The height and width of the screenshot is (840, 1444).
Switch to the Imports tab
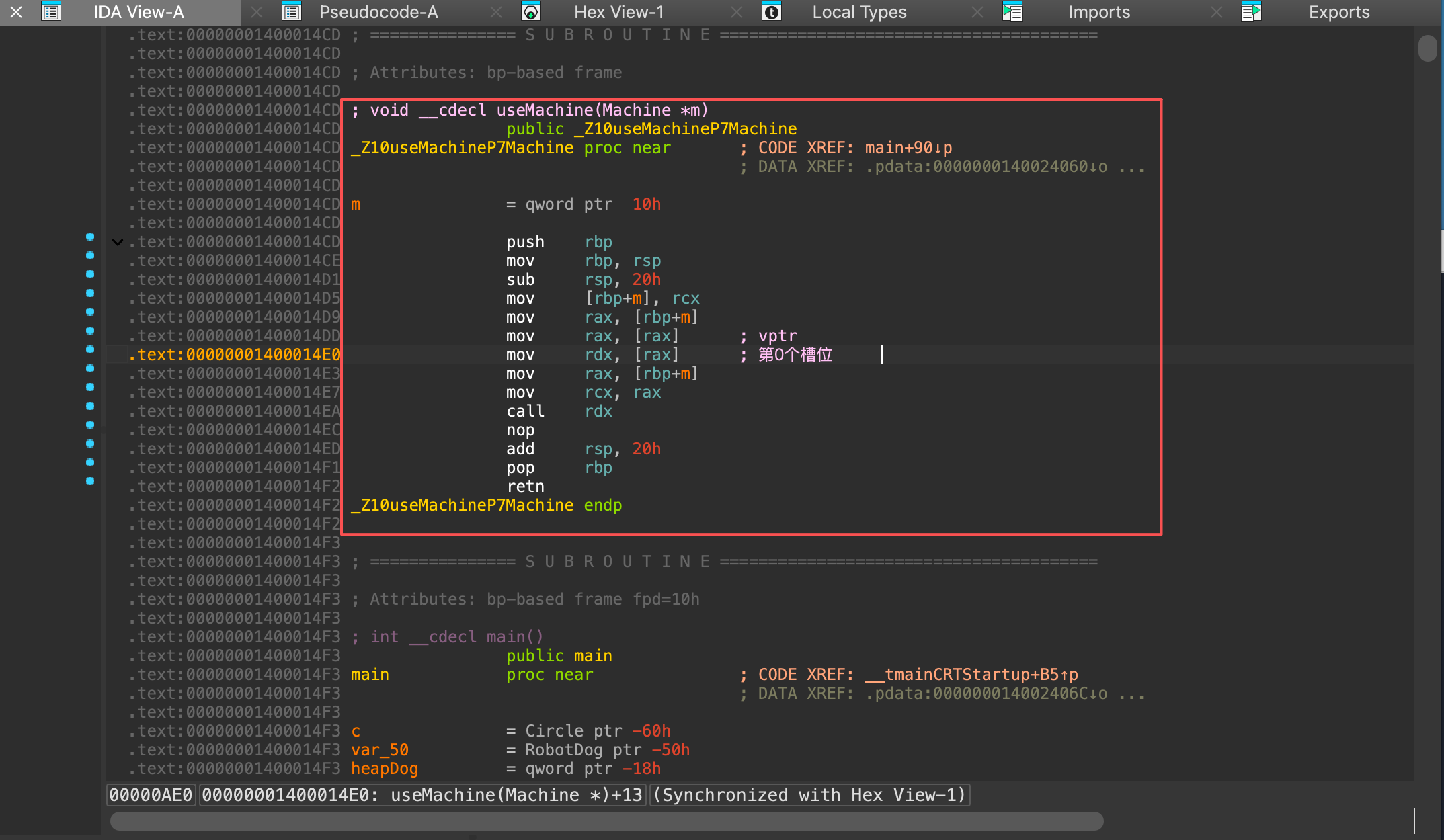tap(1099, 12)
